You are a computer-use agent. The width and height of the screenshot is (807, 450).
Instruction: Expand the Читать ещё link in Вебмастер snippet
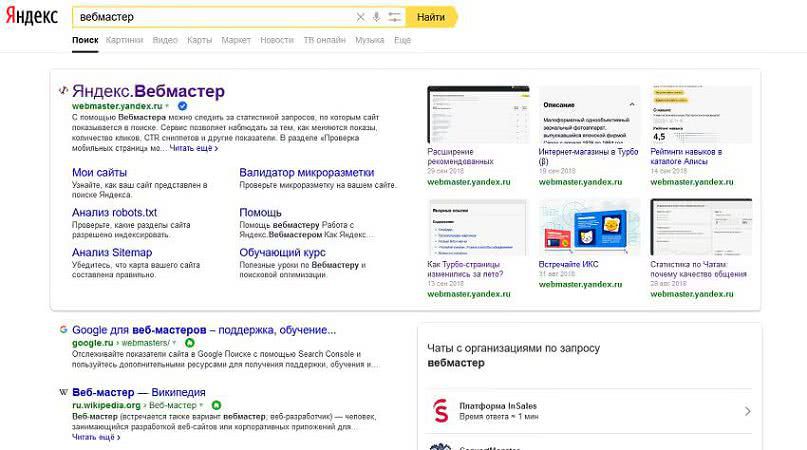(x=194, y=148)
